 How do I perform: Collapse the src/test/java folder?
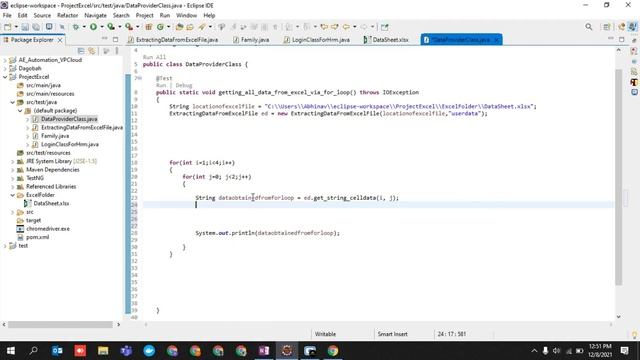click(13, 102)
